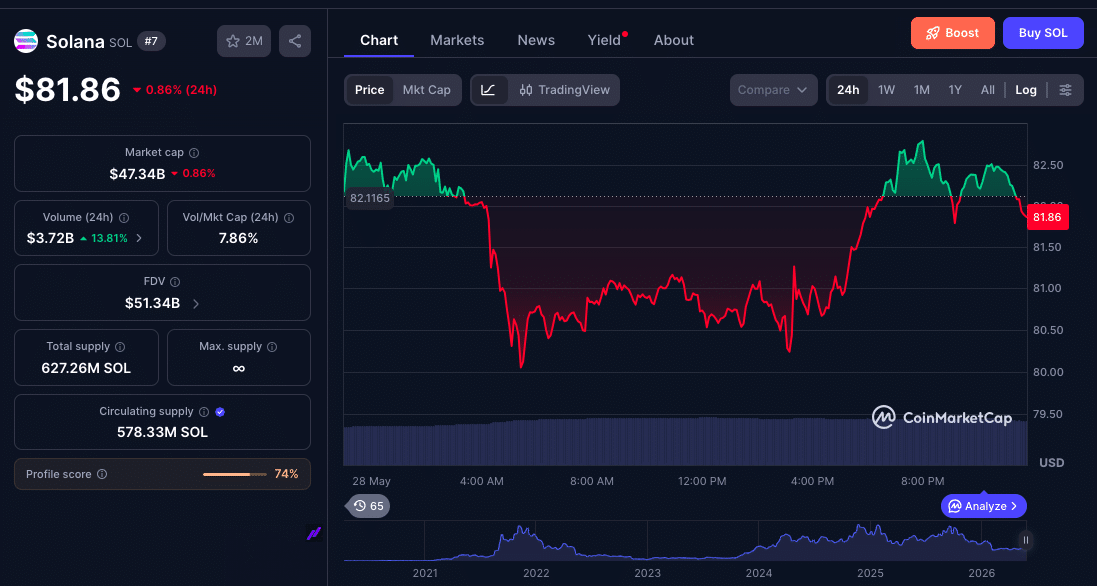This screenshot has height=586, width=1097.
Task: Click the 2024 label on mini timeline
Action: pyautogui.click(x=758, y=573)
